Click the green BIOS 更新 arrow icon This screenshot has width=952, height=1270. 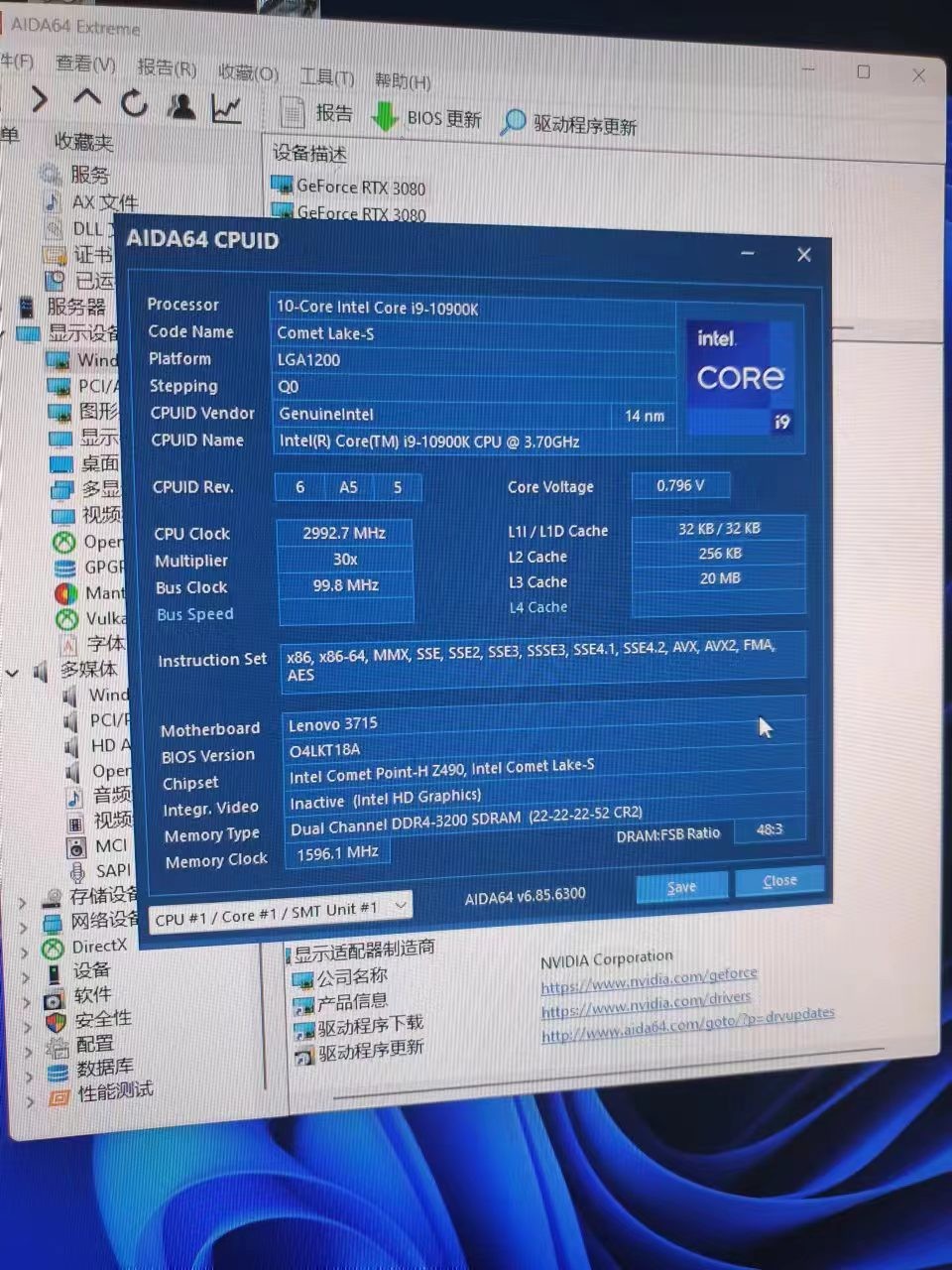point(385,116)
